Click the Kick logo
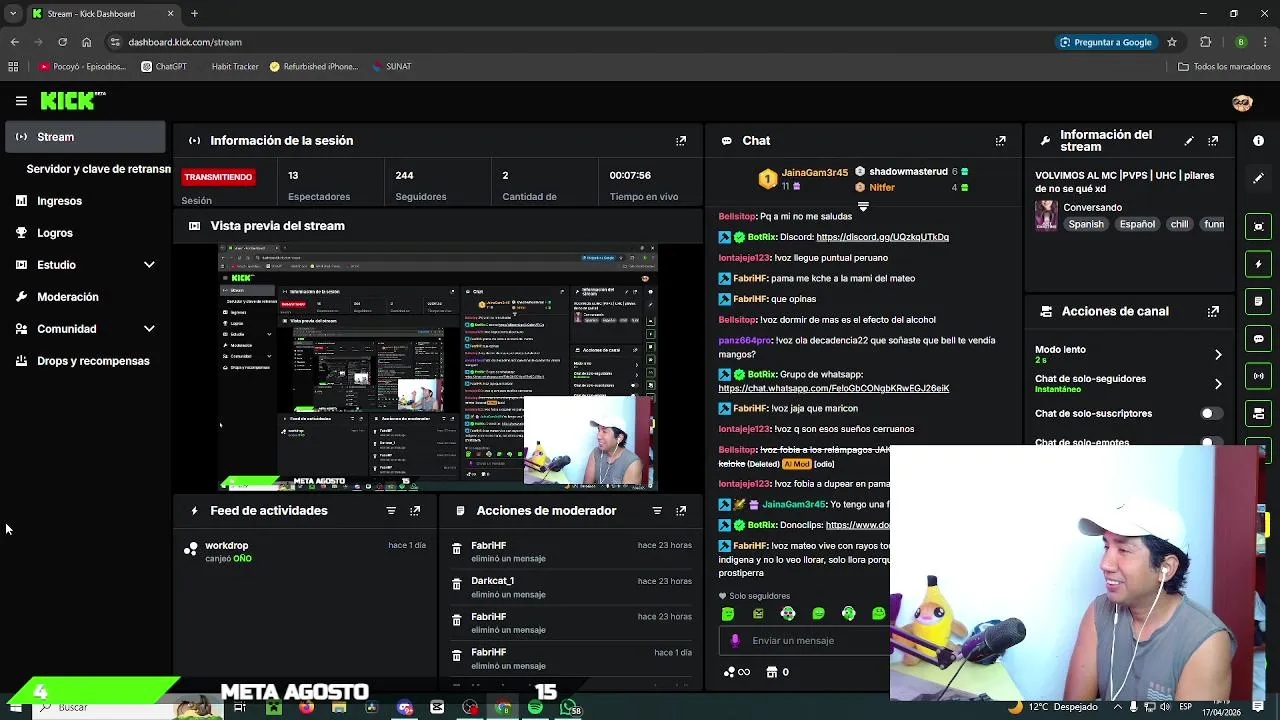The image size is (1280, 720). 72,100
